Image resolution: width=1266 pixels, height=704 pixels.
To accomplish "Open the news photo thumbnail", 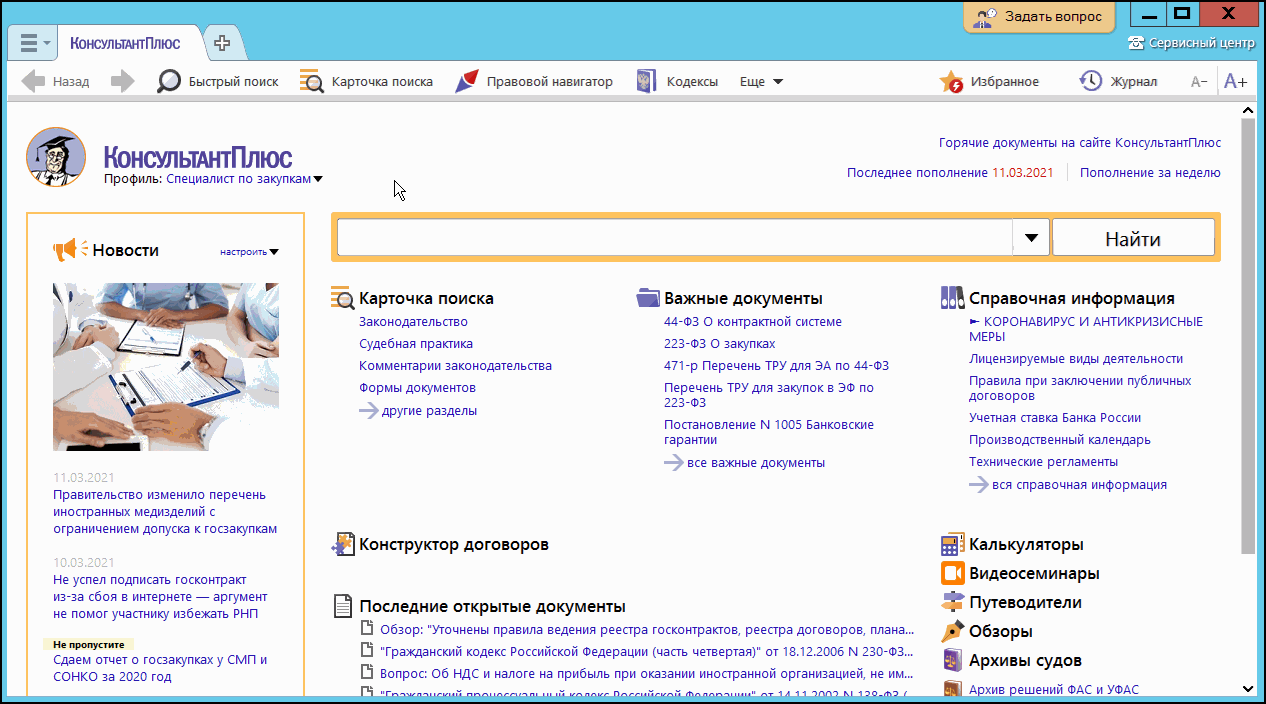I will coord(166,367).
